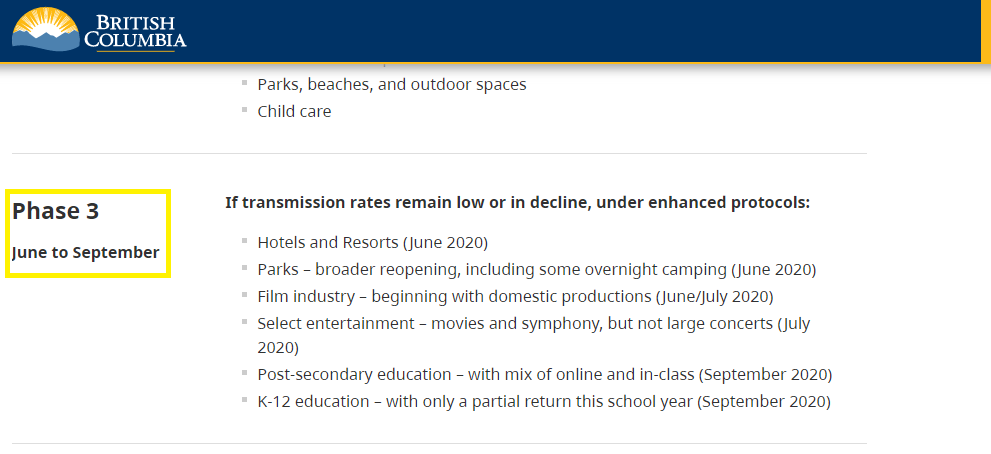Click the K-12 education list item
The height and width of the screenshot is (454, 991).
544,402
